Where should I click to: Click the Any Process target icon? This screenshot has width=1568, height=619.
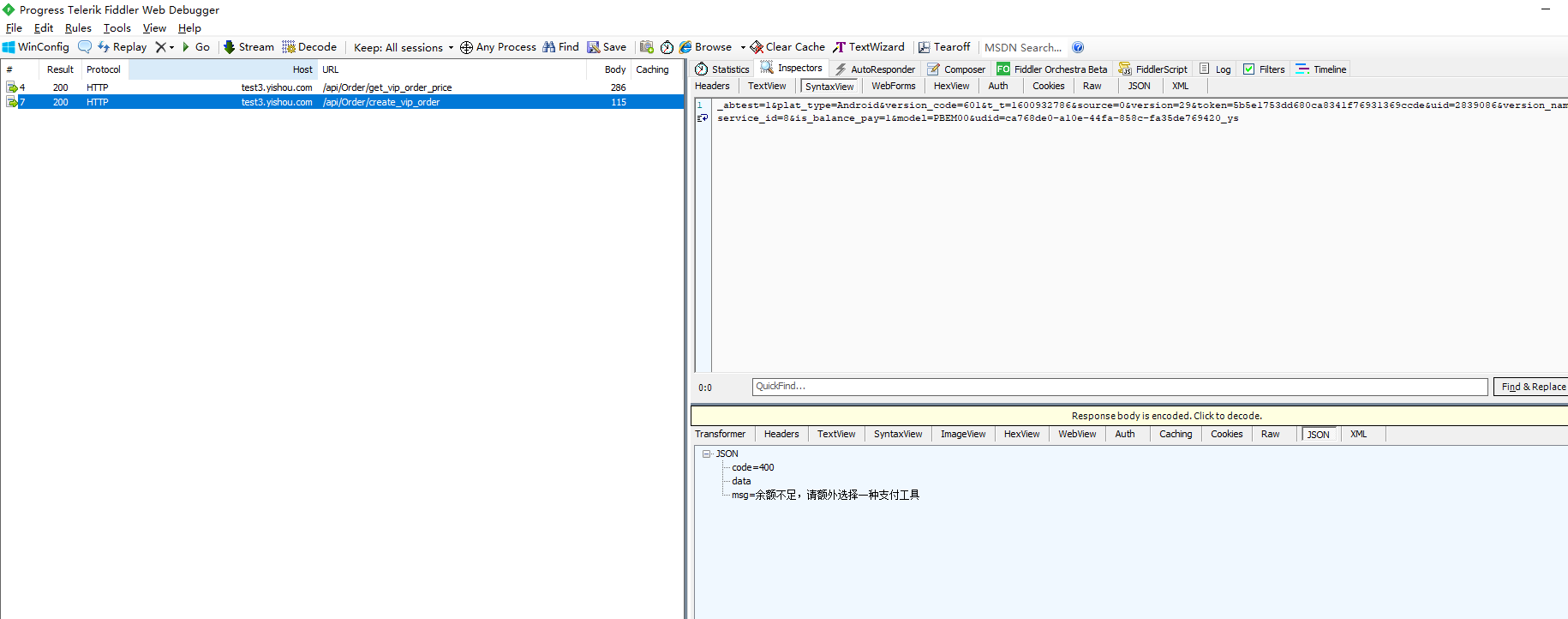pos(466,47)
